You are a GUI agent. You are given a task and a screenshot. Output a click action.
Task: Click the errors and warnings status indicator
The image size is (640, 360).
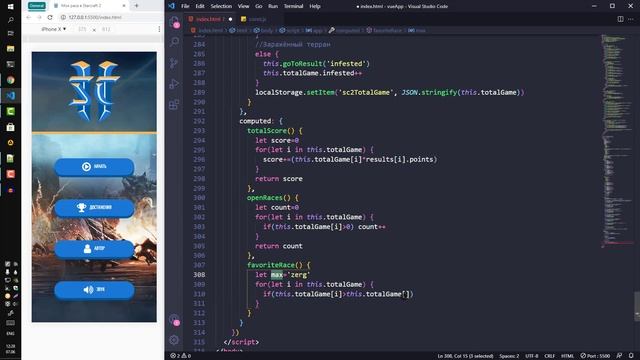(180, 356)
